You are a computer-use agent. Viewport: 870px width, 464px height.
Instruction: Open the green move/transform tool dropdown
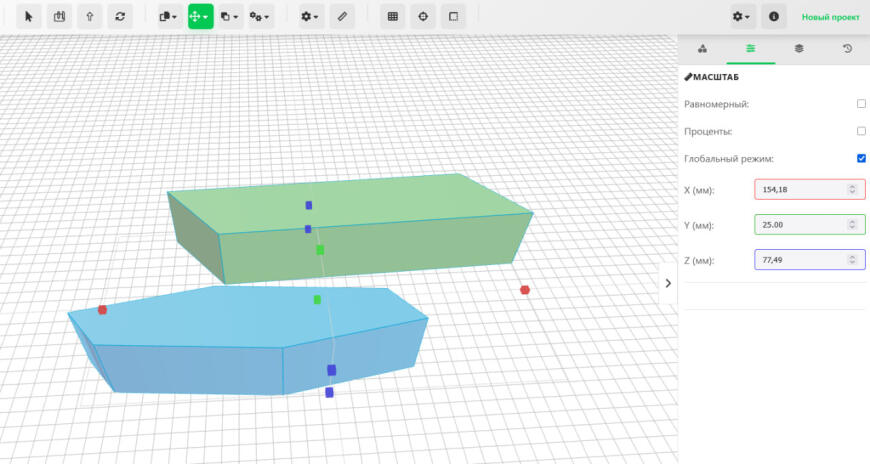click(x=200, y=17)
